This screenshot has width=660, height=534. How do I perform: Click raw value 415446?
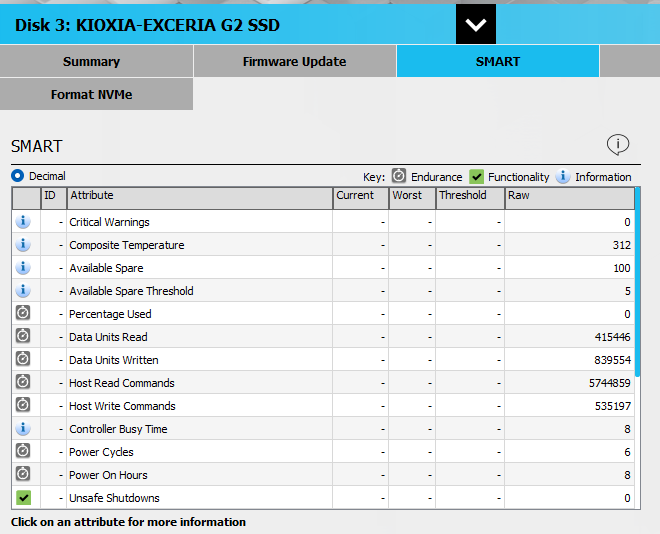(x=612, y=337)
